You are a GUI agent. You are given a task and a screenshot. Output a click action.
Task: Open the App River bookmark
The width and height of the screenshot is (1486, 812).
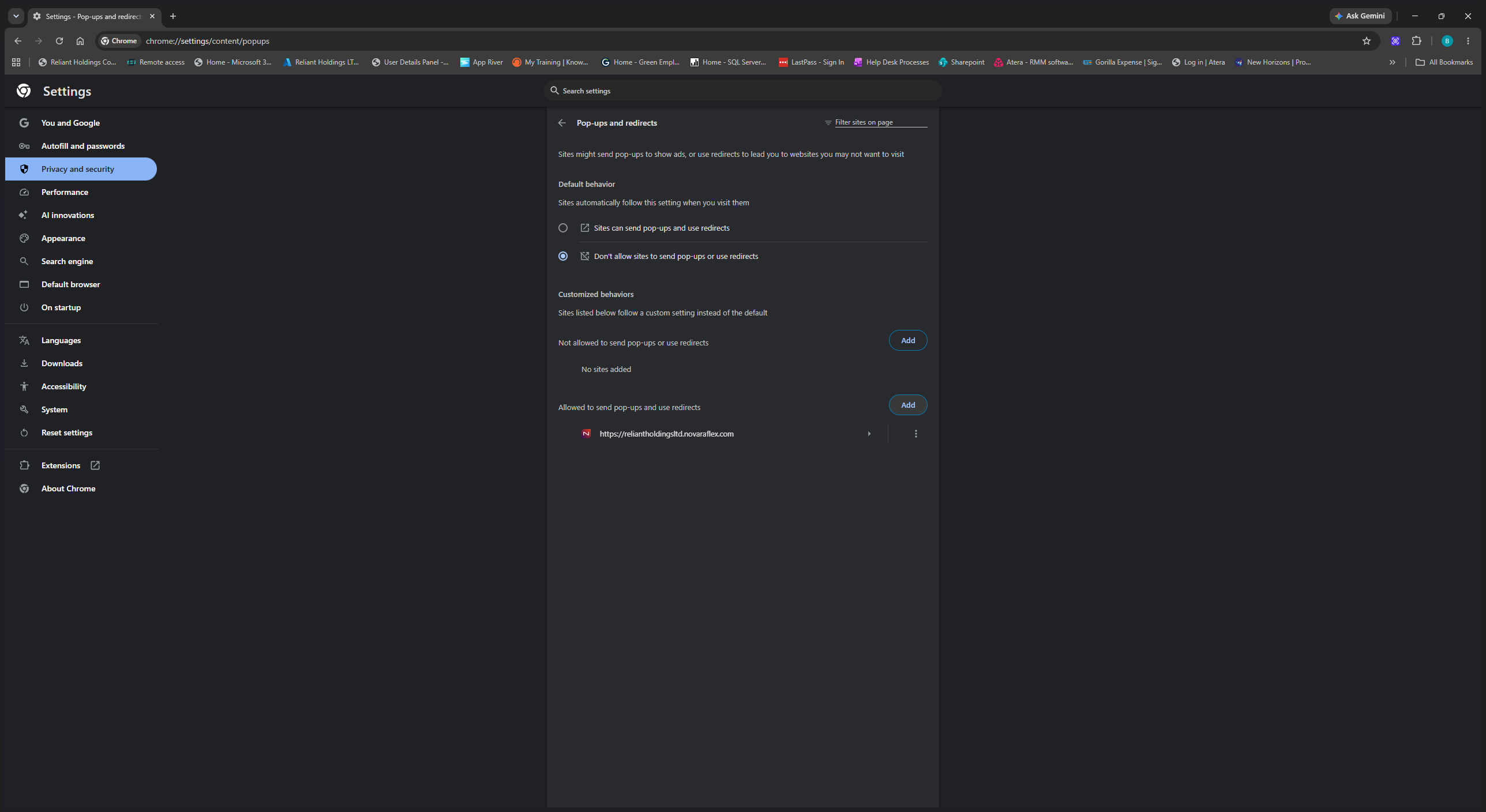(x=481, y=62)
